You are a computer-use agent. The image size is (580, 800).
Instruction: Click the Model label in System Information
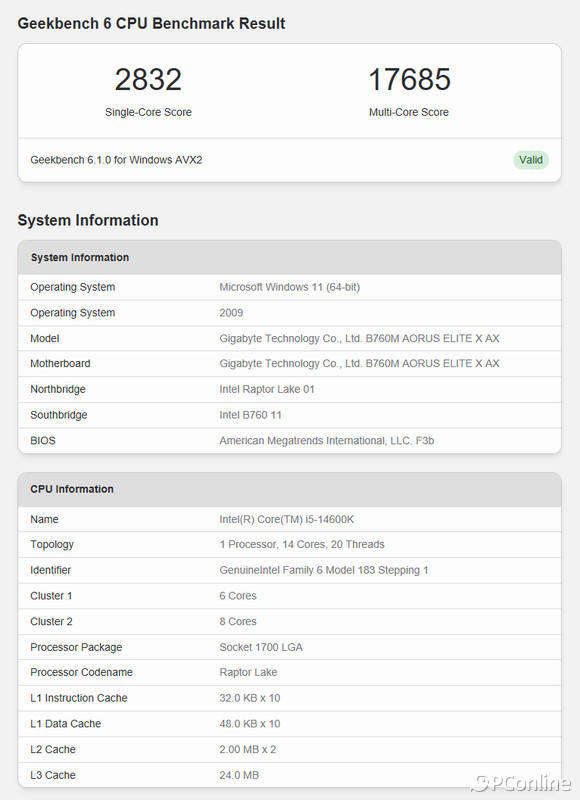pos(44,338)
